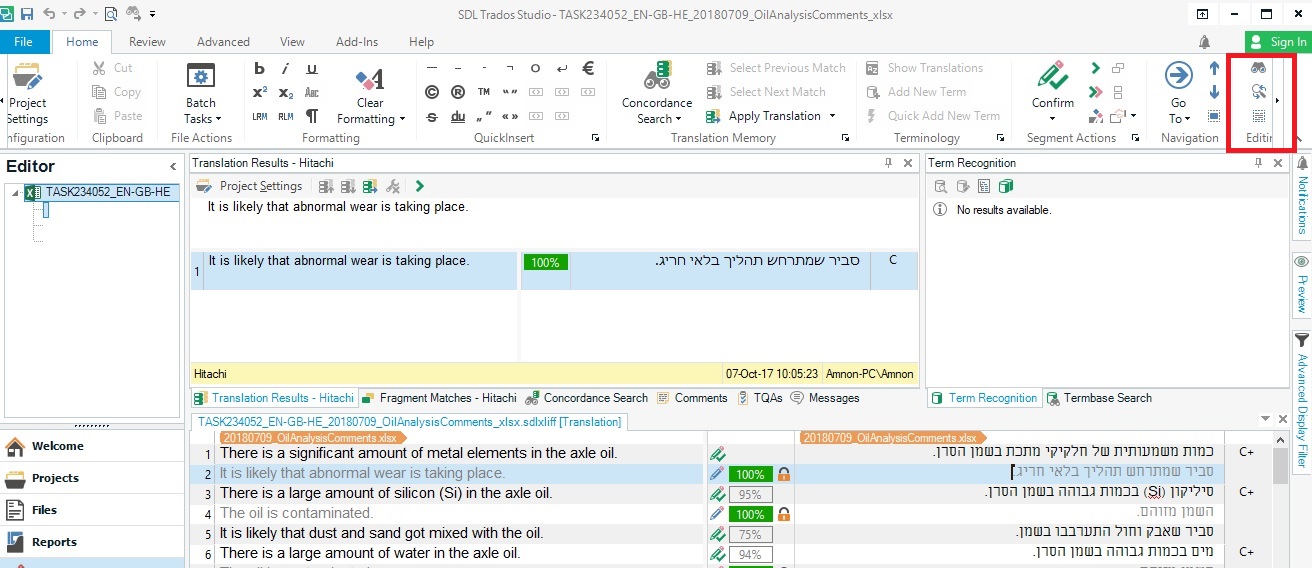Apply subscript formatting
The width and height of the screenshot is (1312, 568).
(286, 92)
